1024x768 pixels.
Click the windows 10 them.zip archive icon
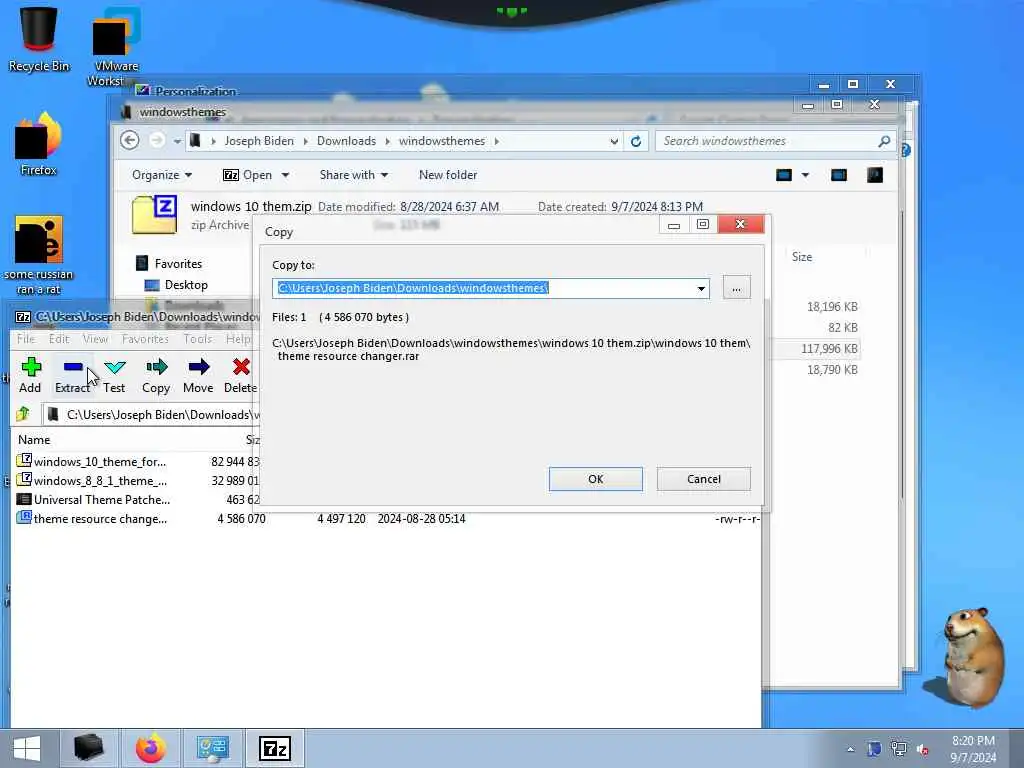pyautogui.click(x=155, y=214)
